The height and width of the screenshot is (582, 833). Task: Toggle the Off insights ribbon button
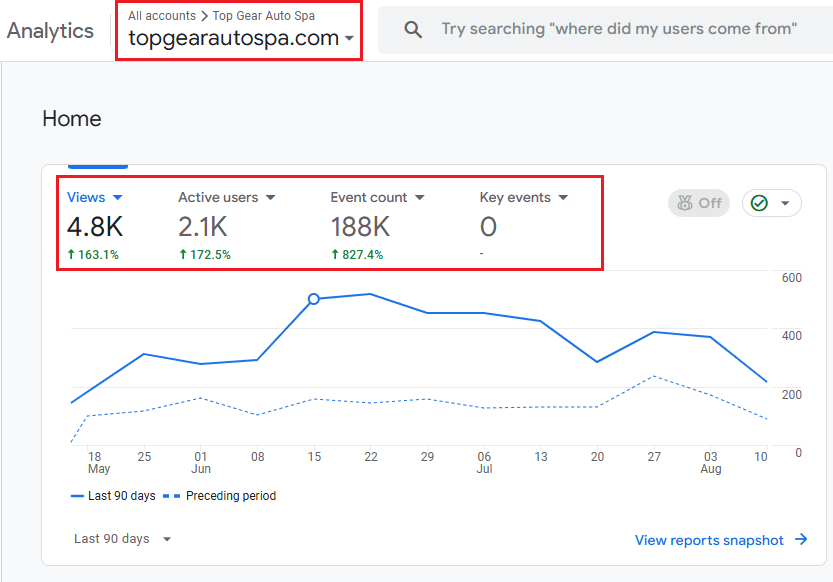click(x=698, y=203)
